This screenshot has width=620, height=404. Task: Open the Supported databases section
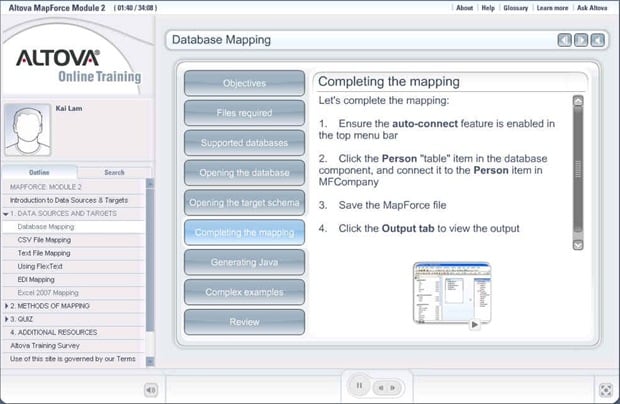244,143
